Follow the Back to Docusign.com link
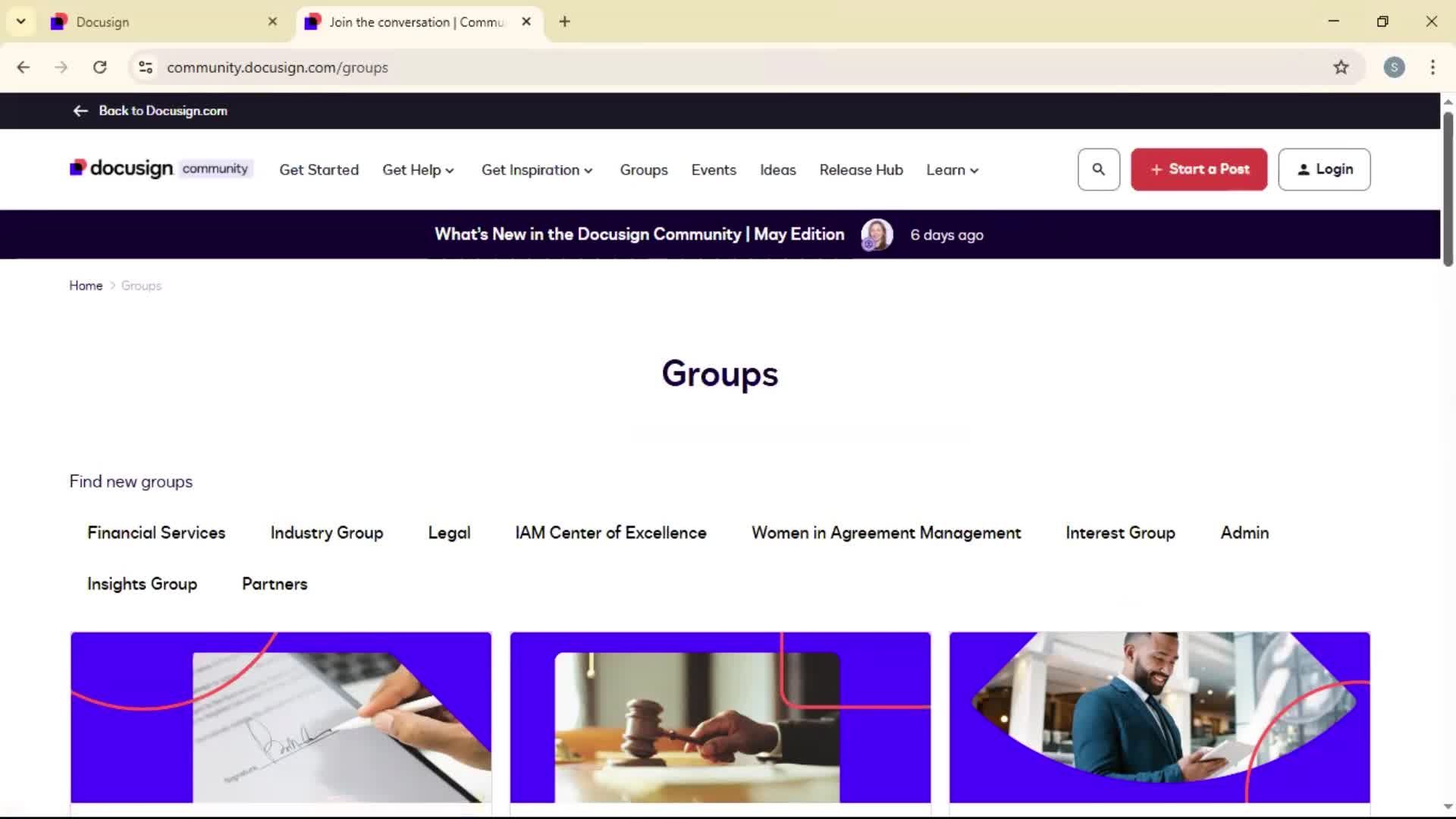The image size is (1456, 819). point(163,111)
